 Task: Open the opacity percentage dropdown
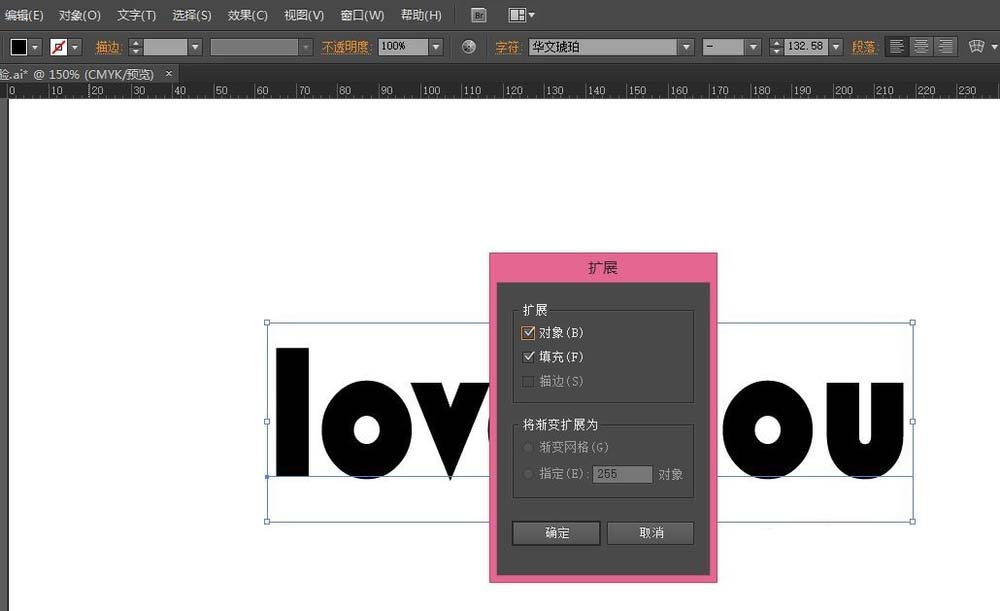tap(436, 46)
